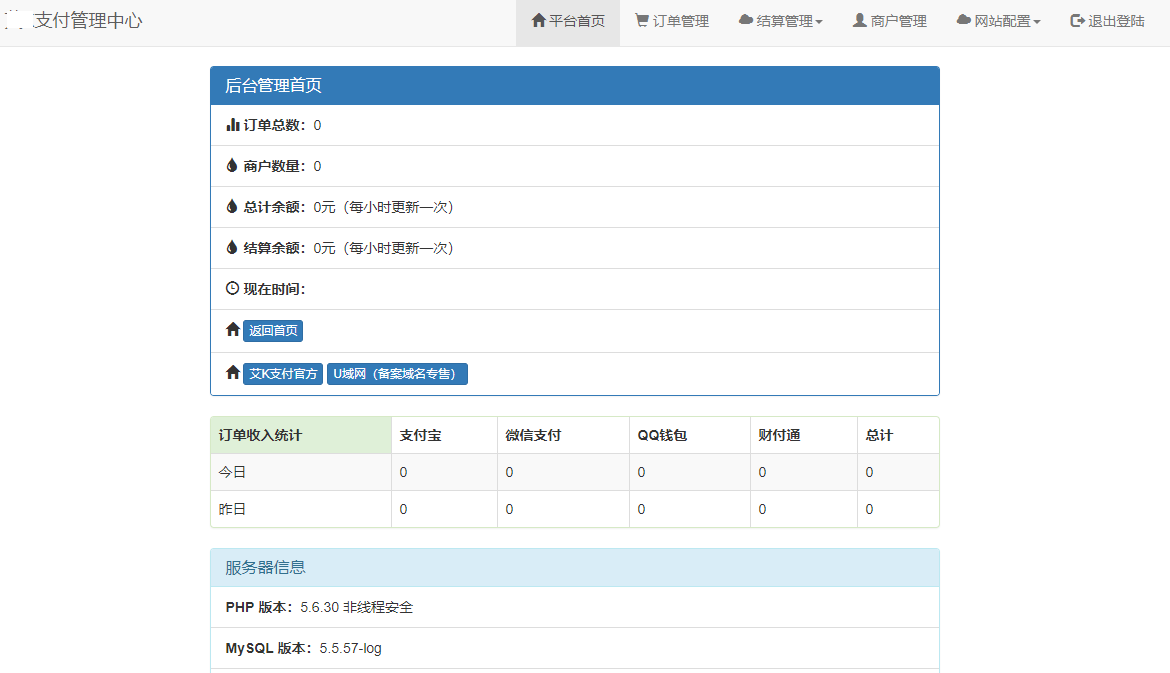The image size is (1170, 673).
Task: Click the 艾K支付官方 button
Action: tap(283, 373)
